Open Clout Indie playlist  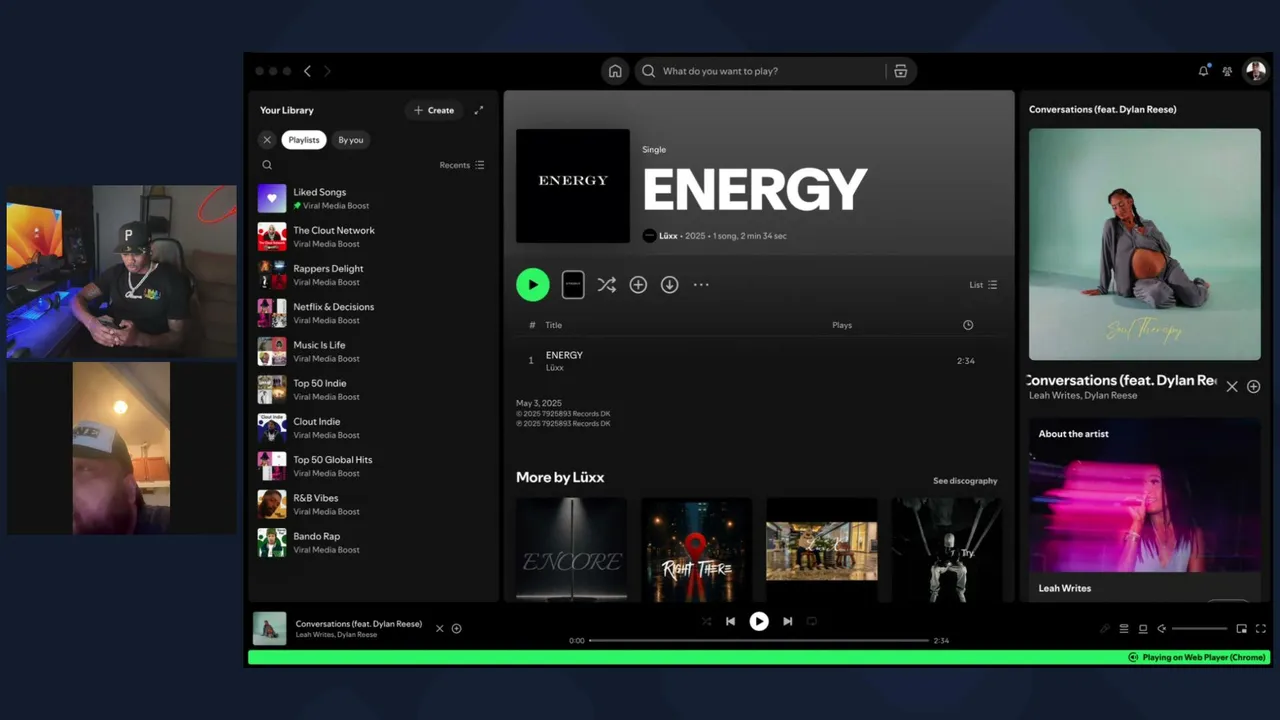click(372, 428)
